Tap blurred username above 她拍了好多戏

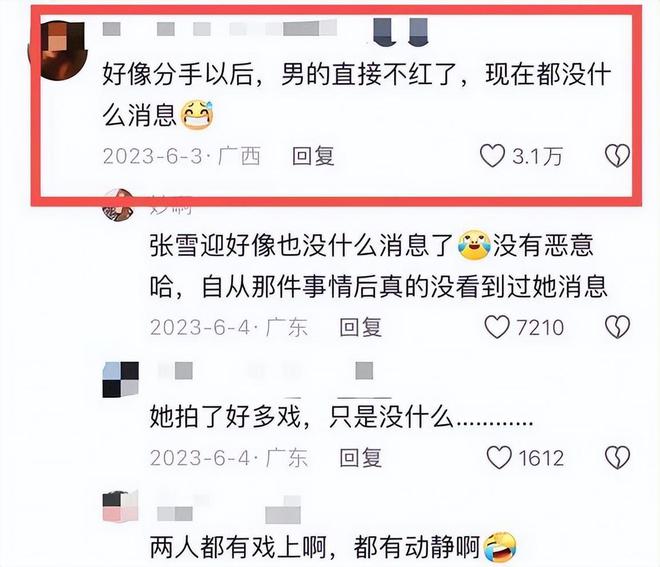[x=265, y=371]
